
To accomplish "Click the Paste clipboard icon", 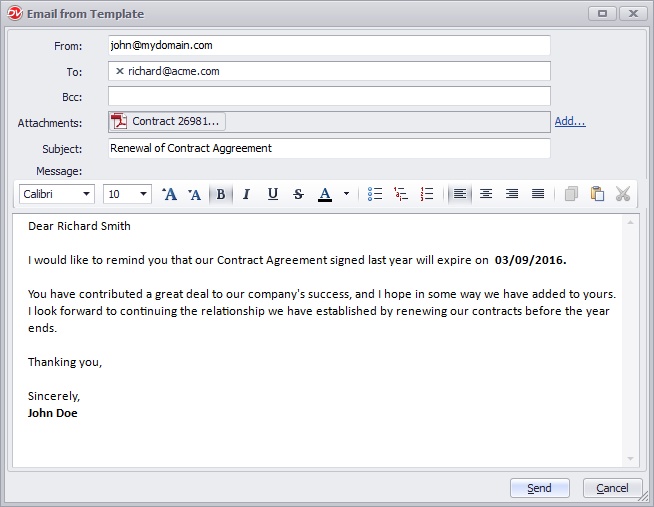I will pos(597,194).
